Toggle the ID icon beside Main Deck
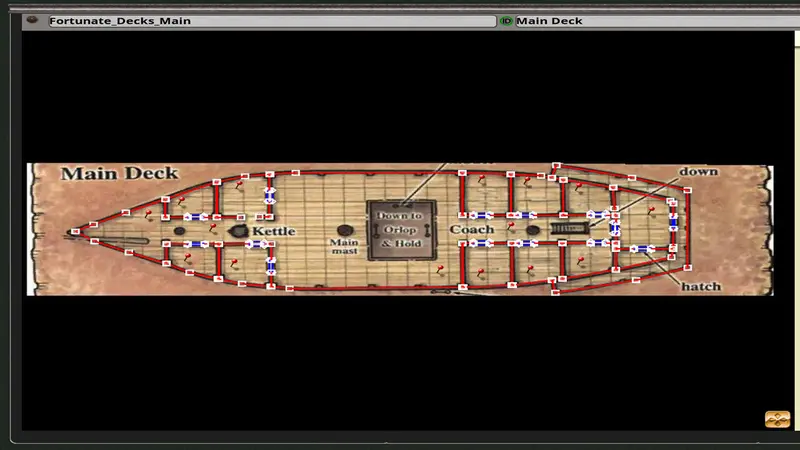The height and width of the screenshot is (450, 800). pos(506,21)
